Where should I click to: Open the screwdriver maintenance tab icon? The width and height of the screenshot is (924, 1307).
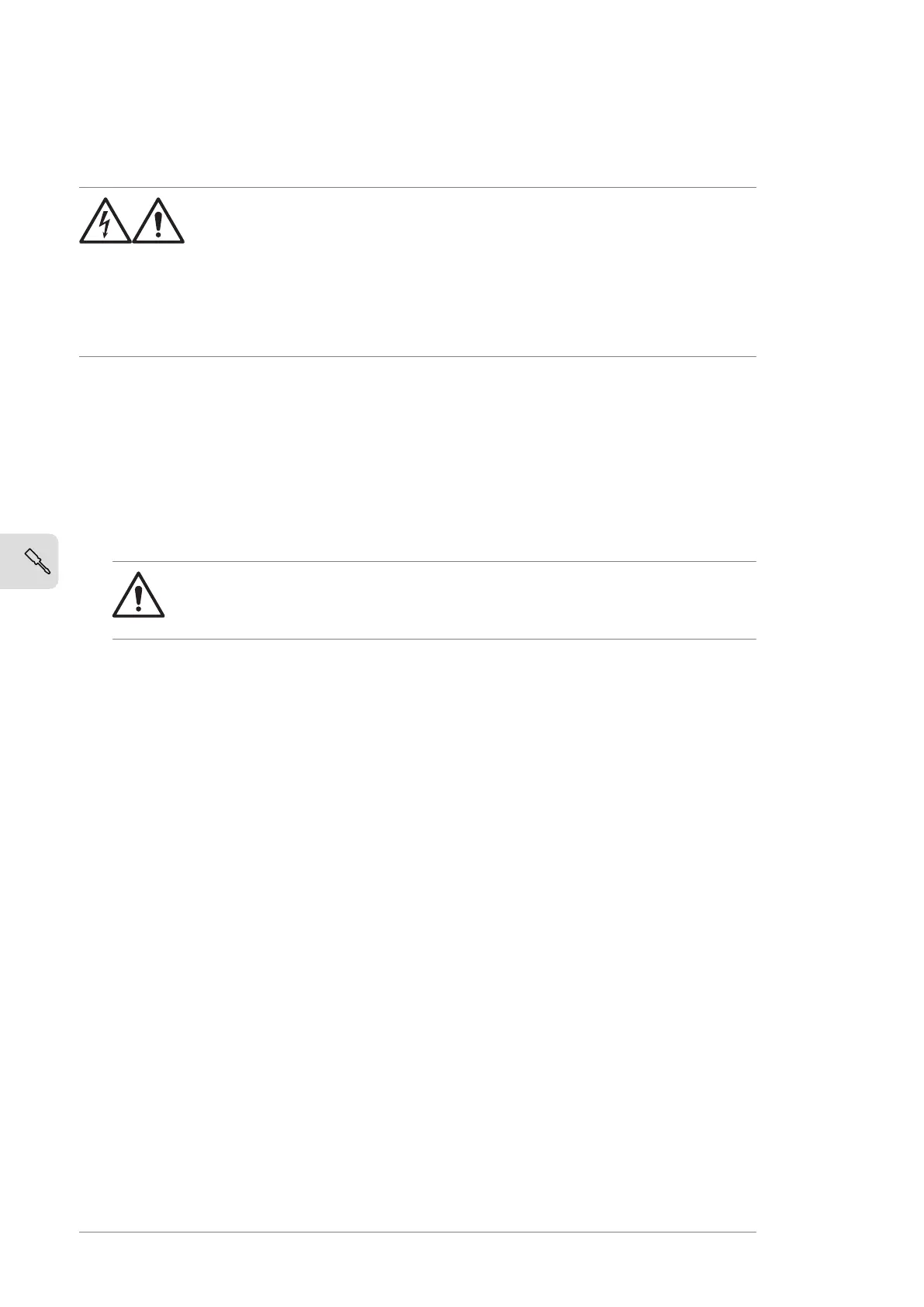tap(37, 561)
